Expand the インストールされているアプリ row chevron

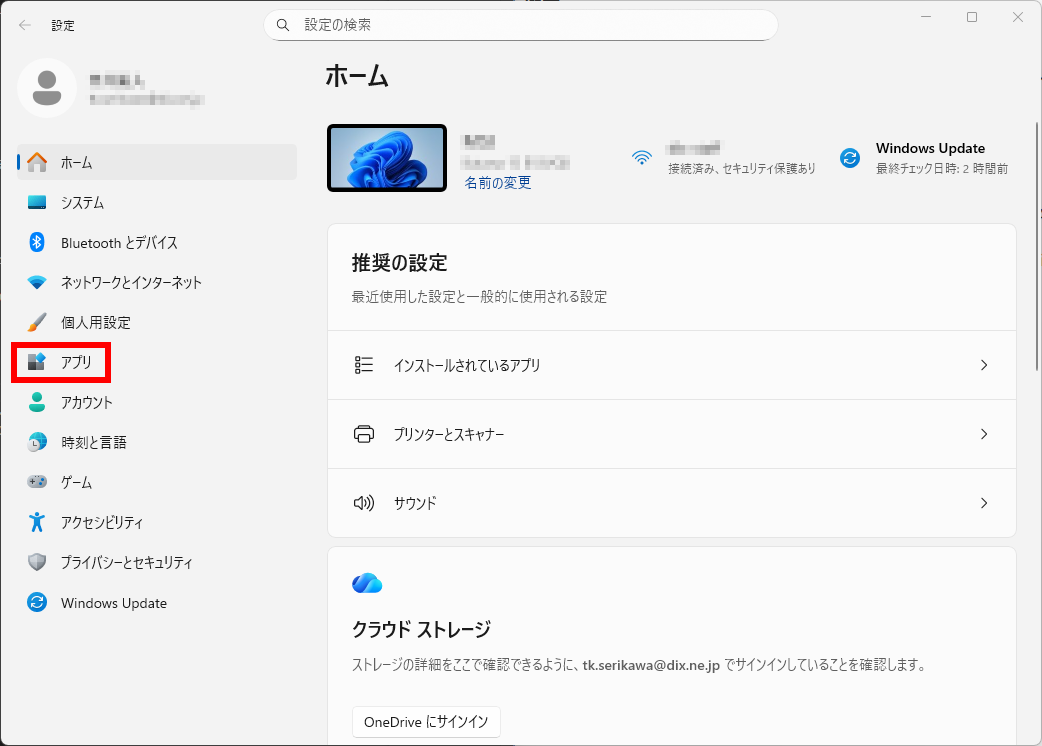click(x=984, y=365)
